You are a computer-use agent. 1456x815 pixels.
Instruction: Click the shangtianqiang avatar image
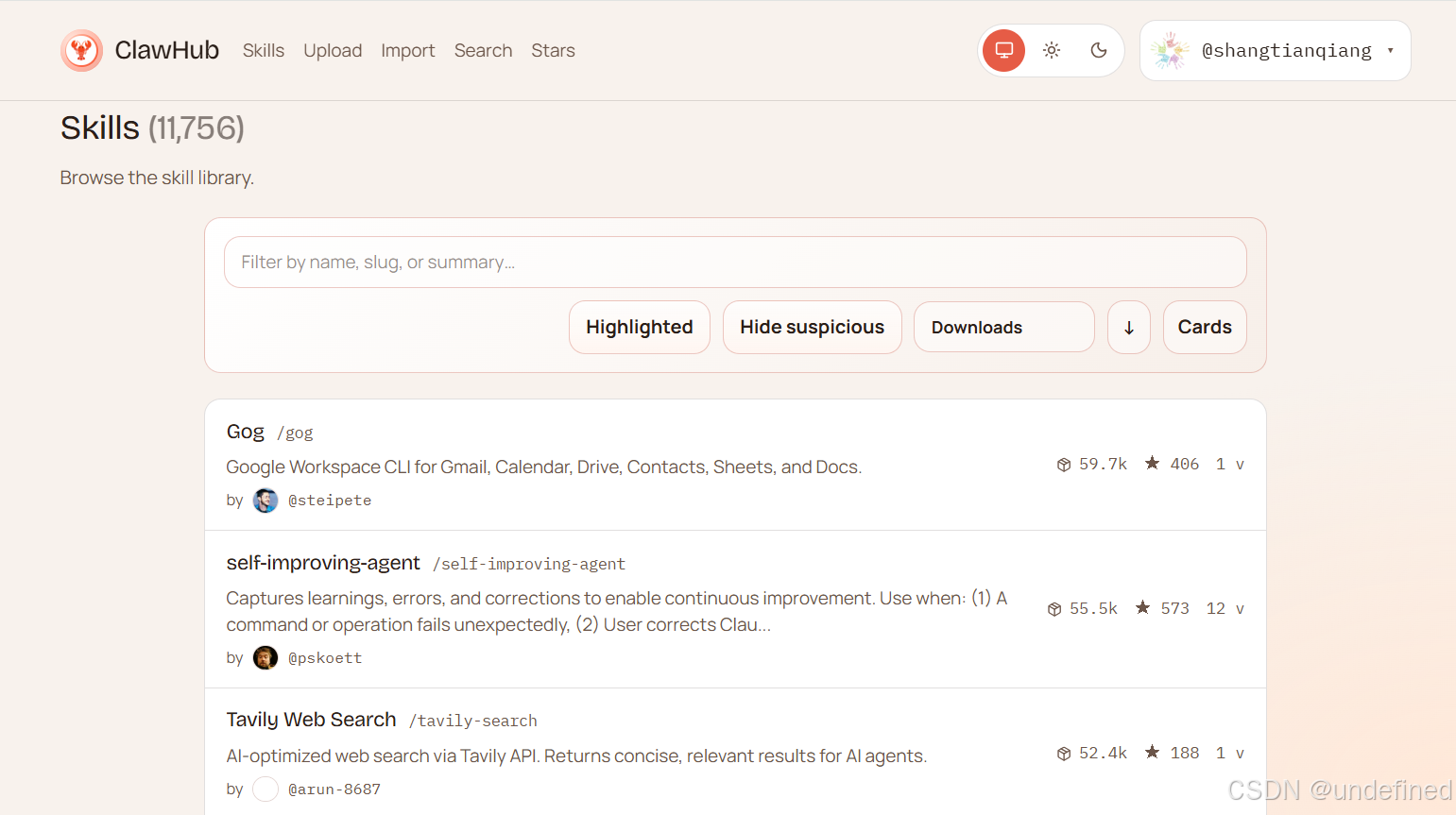coord(1170,50)
